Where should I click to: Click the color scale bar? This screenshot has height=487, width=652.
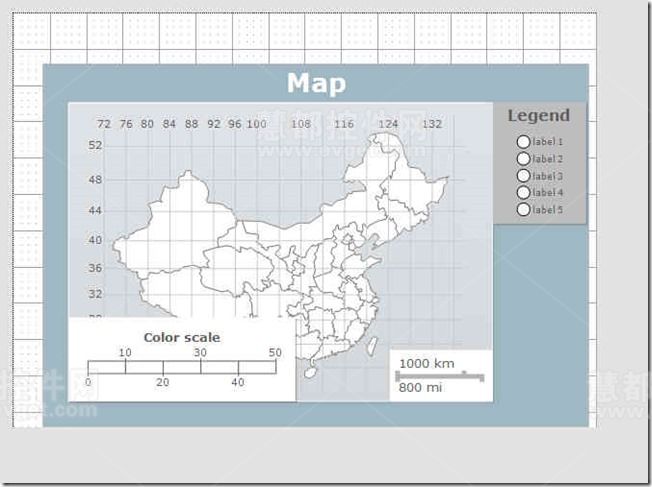[182, 367]
